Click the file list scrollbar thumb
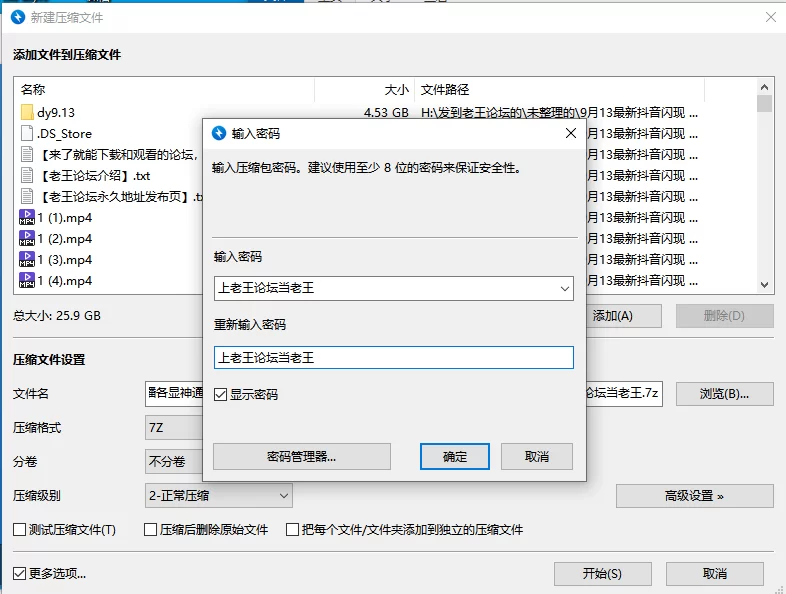Image resolution: width=786 pixels, height=594 pixels. tap(764, 103)
